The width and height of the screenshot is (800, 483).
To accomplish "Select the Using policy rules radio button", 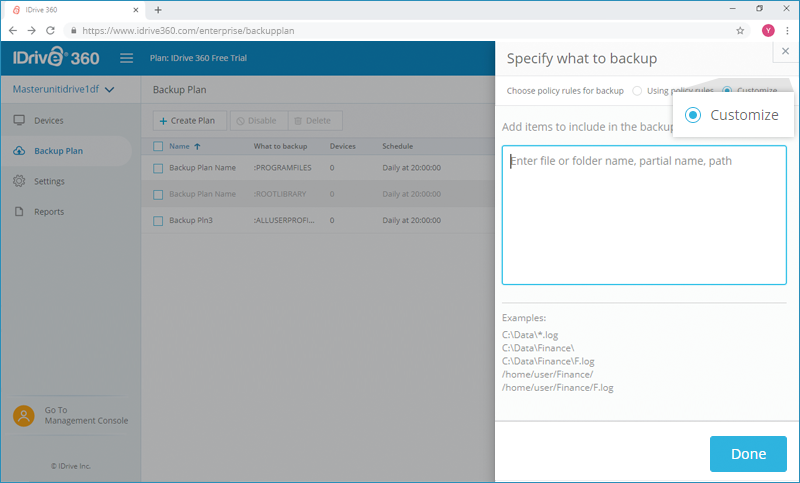I will tap(637, 91).
